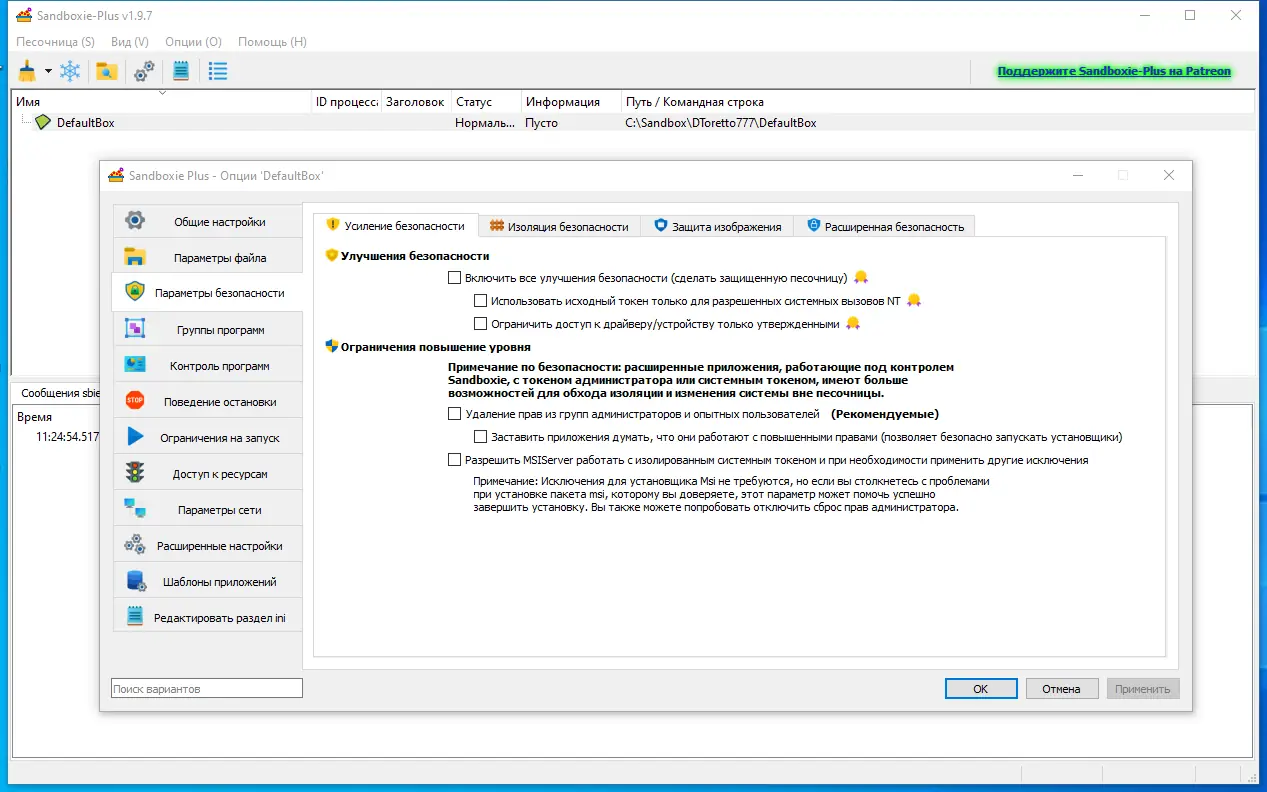Click the 'ID процесса' column header
1267x792 pixels.
tap(347, 102)
